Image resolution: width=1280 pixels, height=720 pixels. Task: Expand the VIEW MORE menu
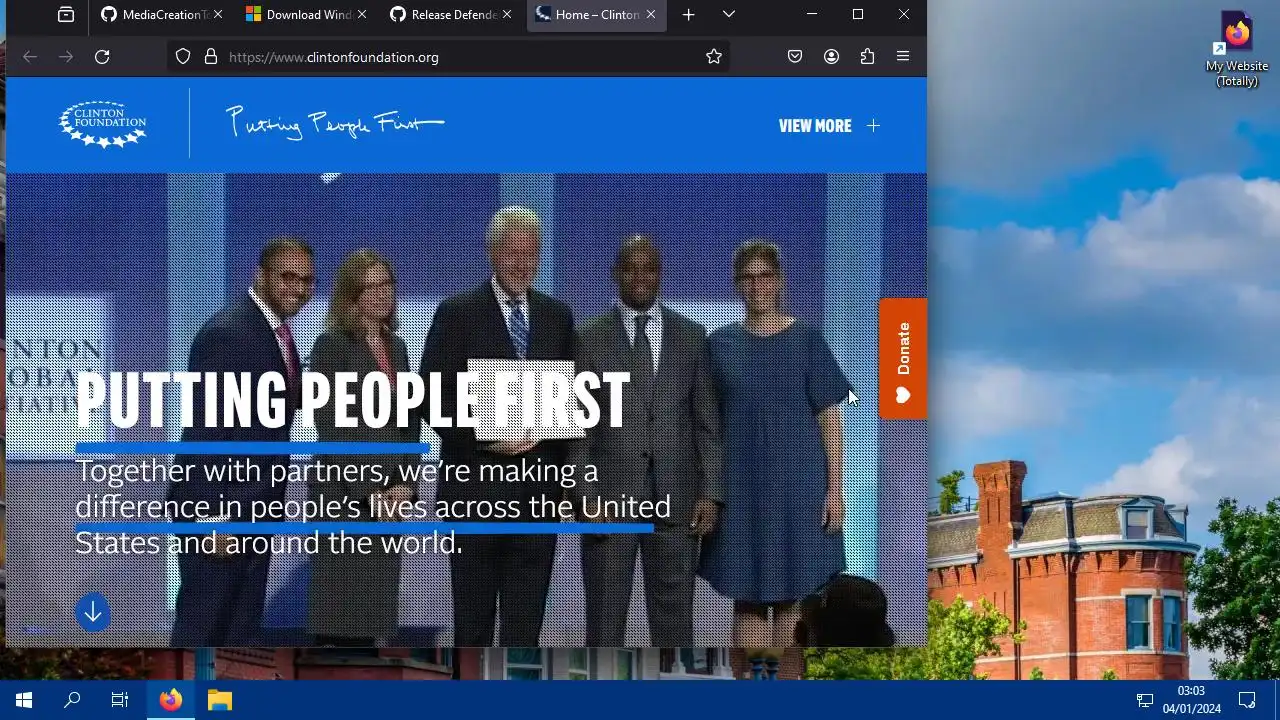(x=829, y=126)
